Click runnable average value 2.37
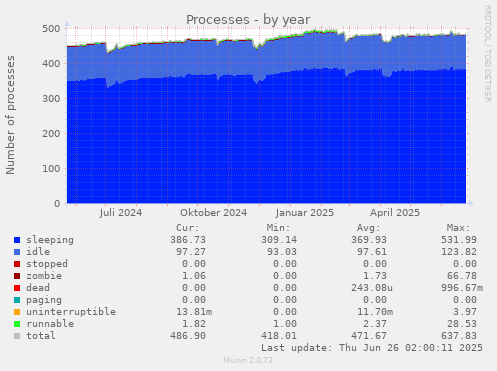Screen dimensions: 497x371 [x=375, y=324]
